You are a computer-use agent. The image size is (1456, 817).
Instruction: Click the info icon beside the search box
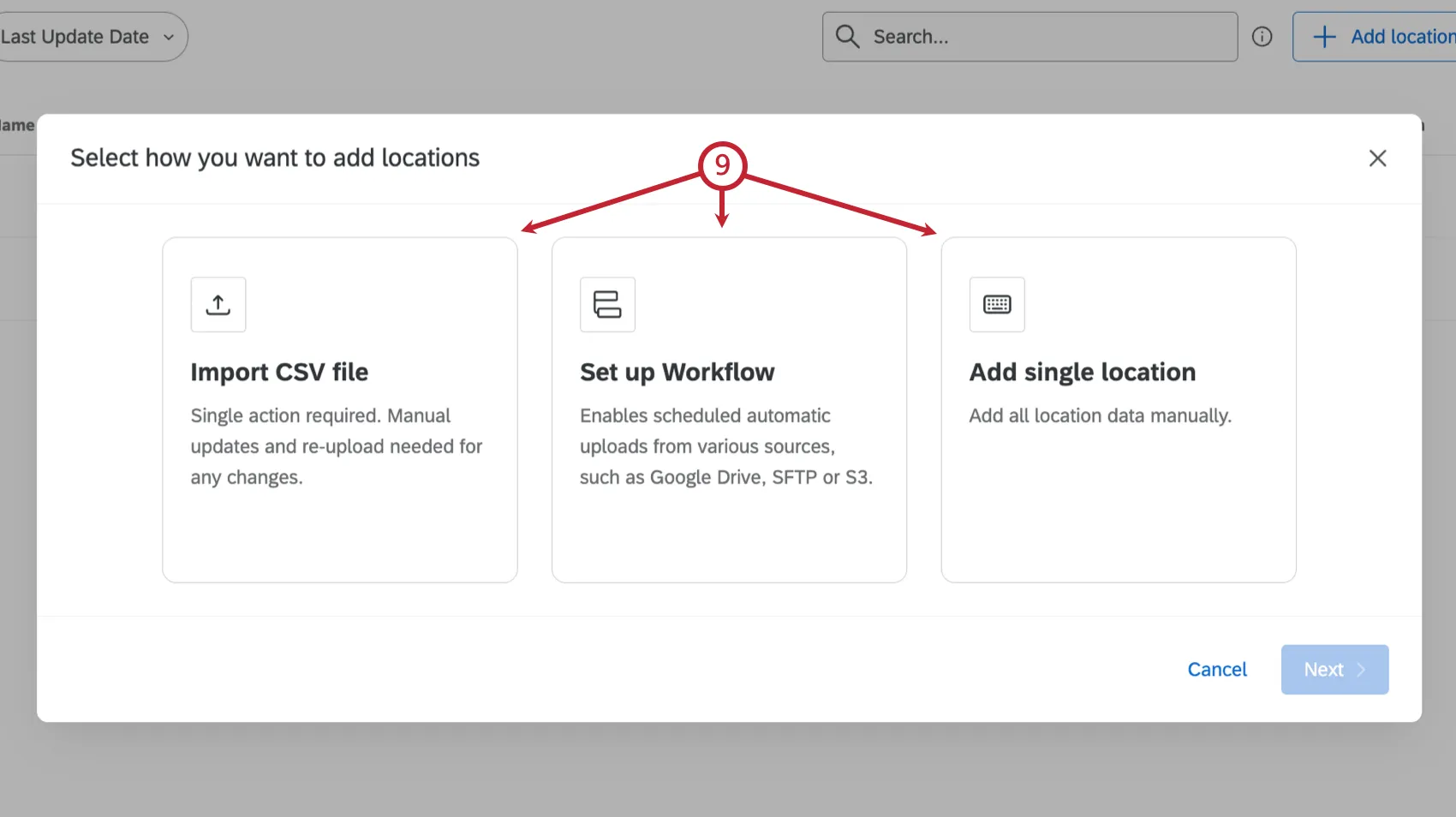click(1262, 37)
